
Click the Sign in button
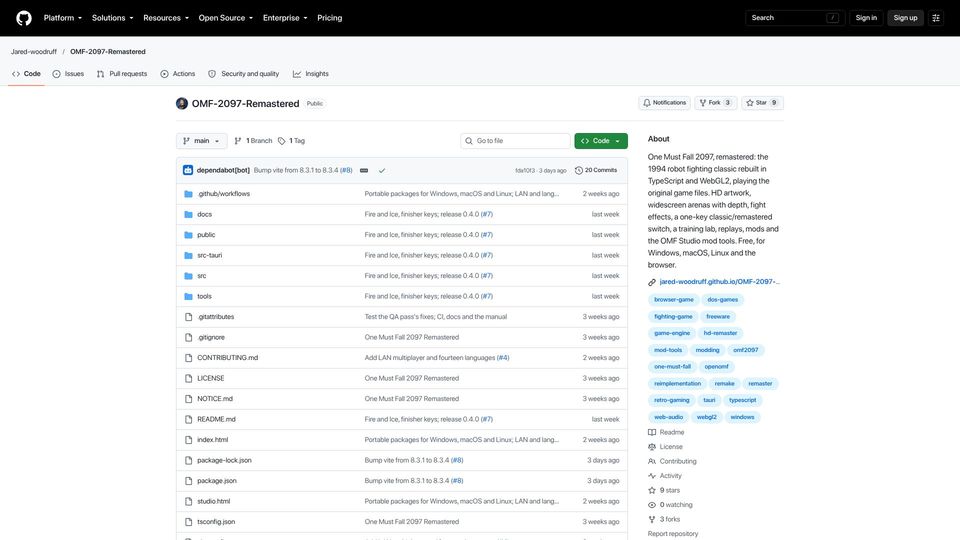pos(866,18)
